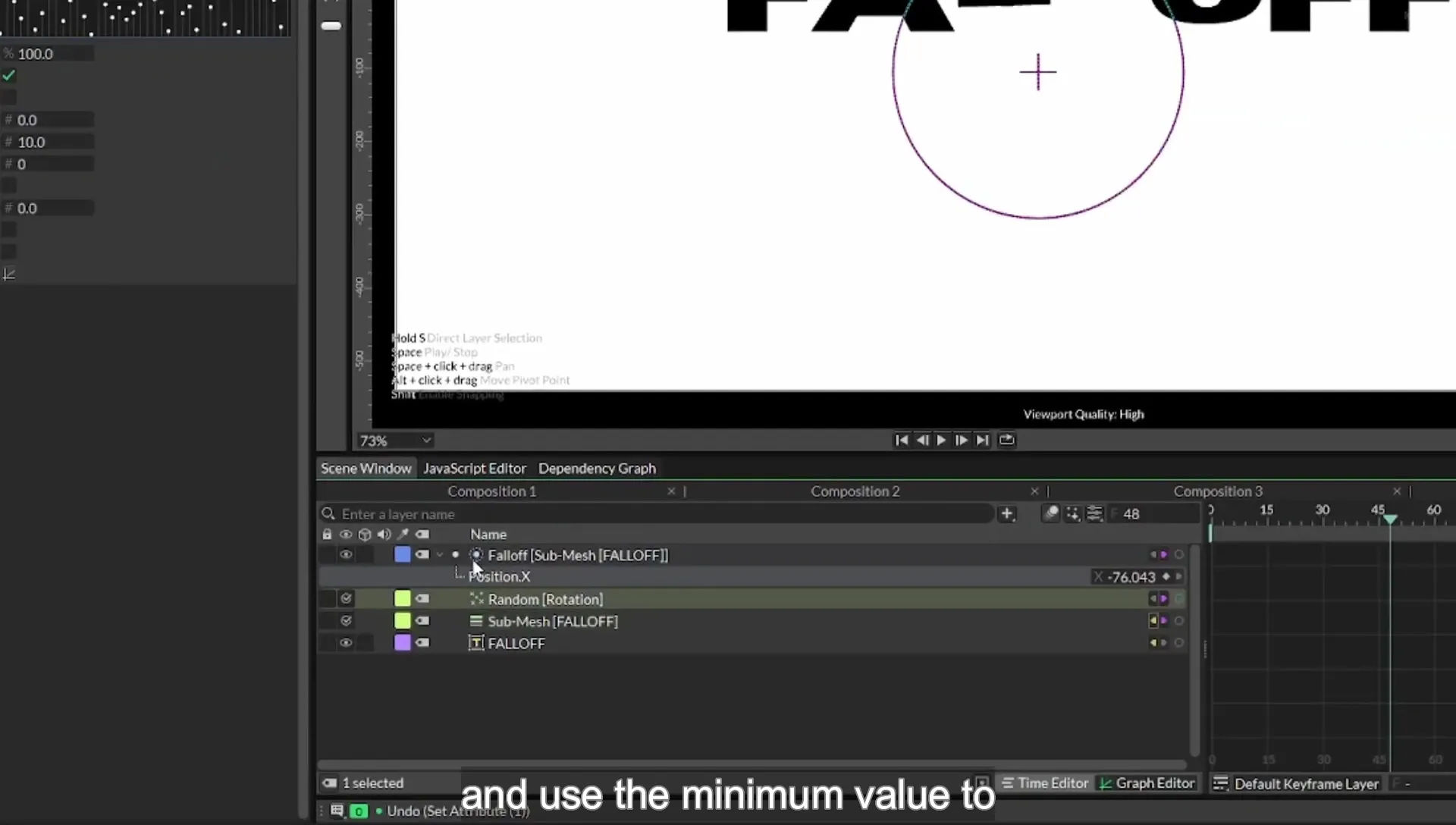1456x825 pixels.
Task: Click the select-filter icon in scene toolbar
Action: tap(1073, 514)
